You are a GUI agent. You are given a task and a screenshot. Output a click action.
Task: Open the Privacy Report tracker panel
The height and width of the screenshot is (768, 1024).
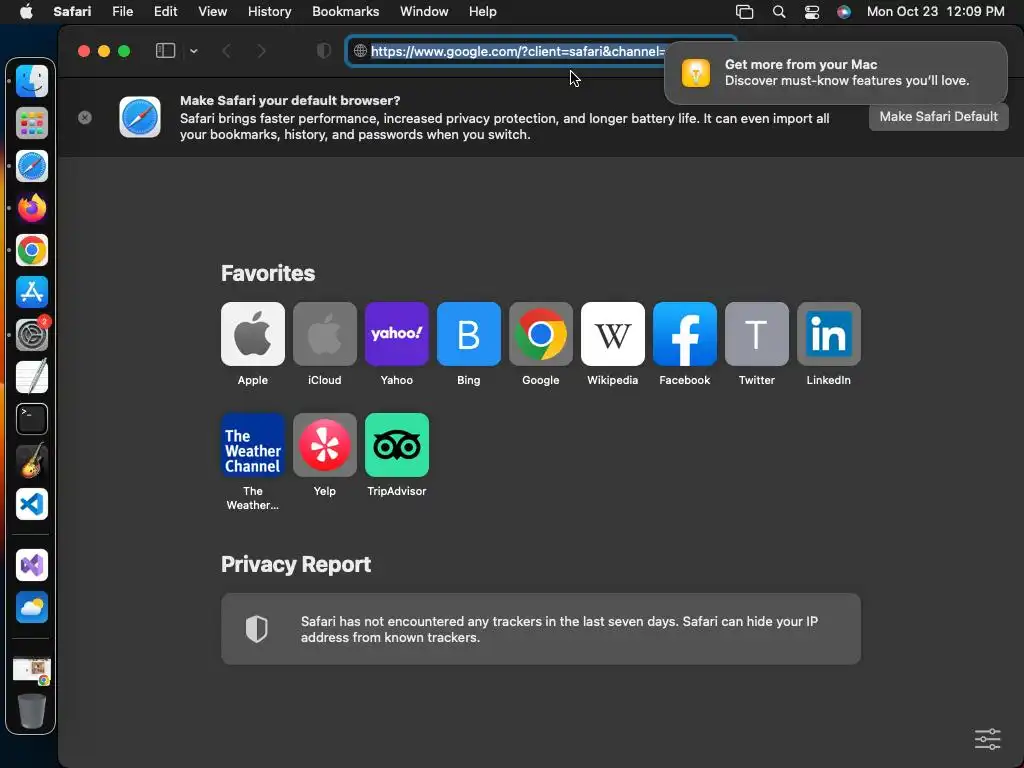tap(541, 629)
